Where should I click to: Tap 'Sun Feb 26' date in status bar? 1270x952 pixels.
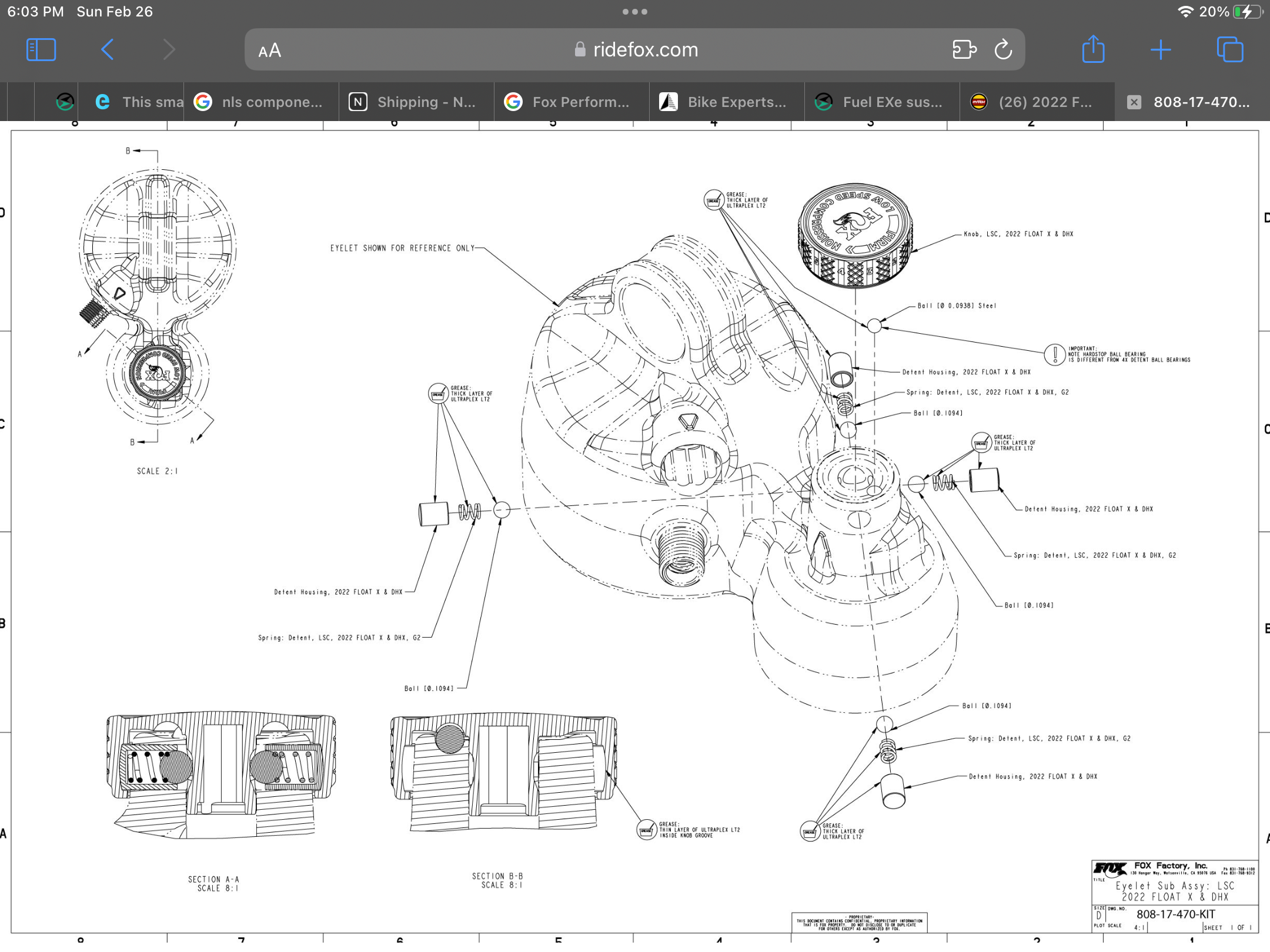pos(115,12)
